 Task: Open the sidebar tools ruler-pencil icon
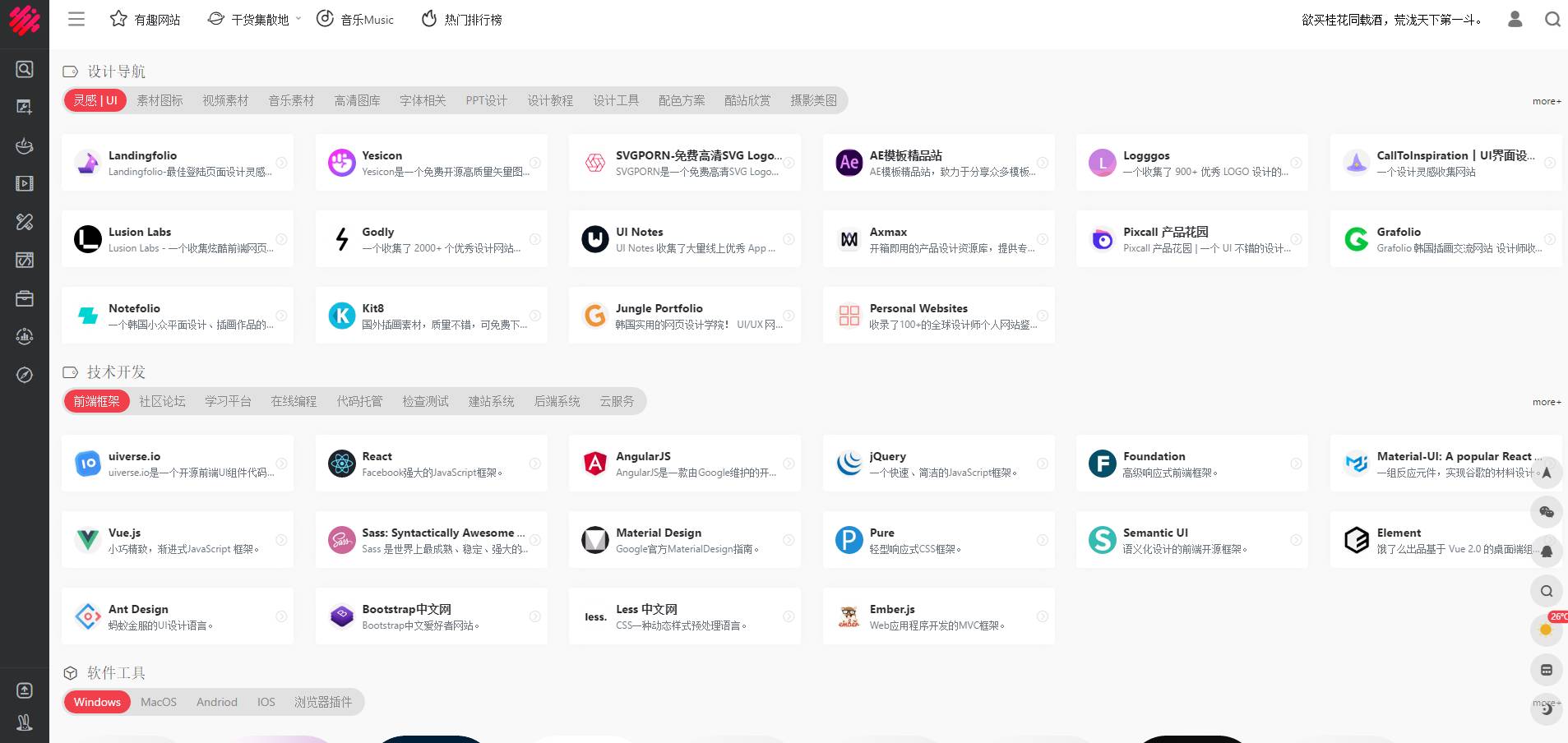[x=25, y=221]
